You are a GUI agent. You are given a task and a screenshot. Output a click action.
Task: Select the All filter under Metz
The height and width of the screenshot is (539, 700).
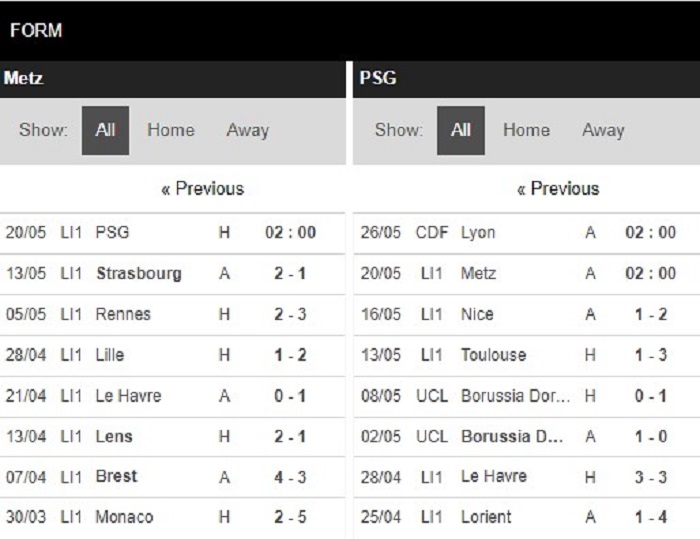click(105, 130)
